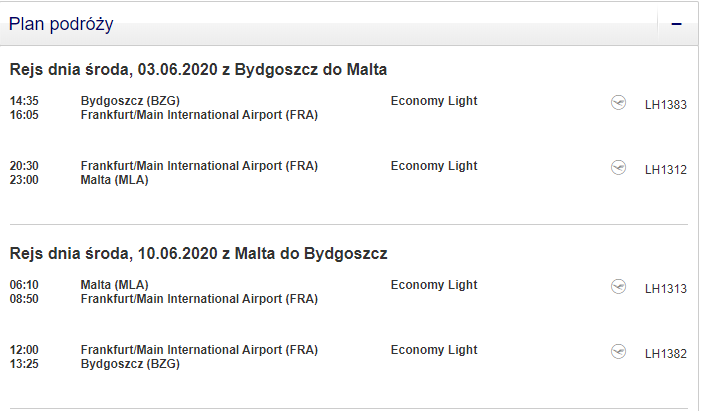Click Bydgoszcz (BZG) departure at 14:35
This screenshot has height=411, width=703.
tap(130, 101)
